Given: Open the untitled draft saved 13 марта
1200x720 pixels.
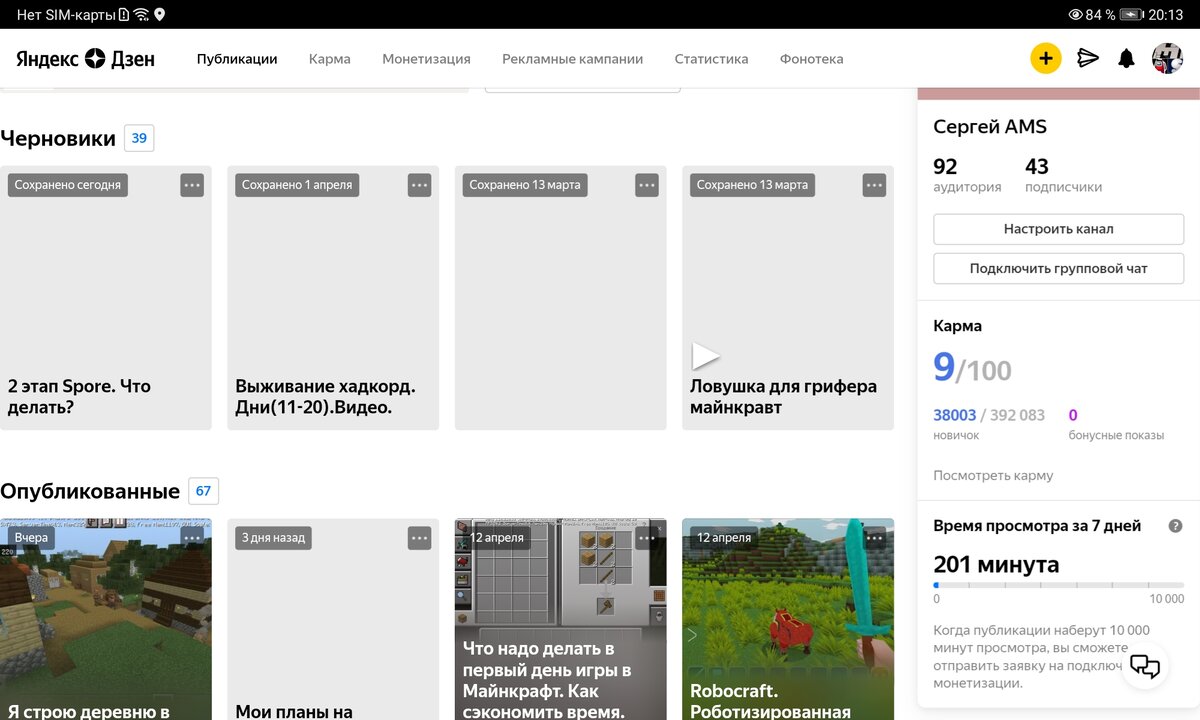Looking at the screenshot, I should pos(560,298).
